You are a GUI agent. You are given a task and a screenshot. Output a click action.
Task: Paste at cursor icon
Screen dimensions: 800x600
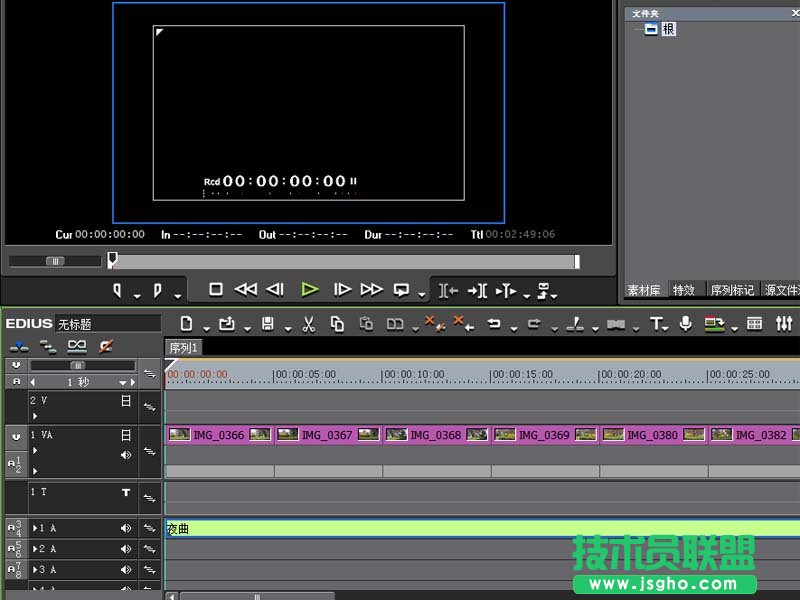tap(366, 324)
